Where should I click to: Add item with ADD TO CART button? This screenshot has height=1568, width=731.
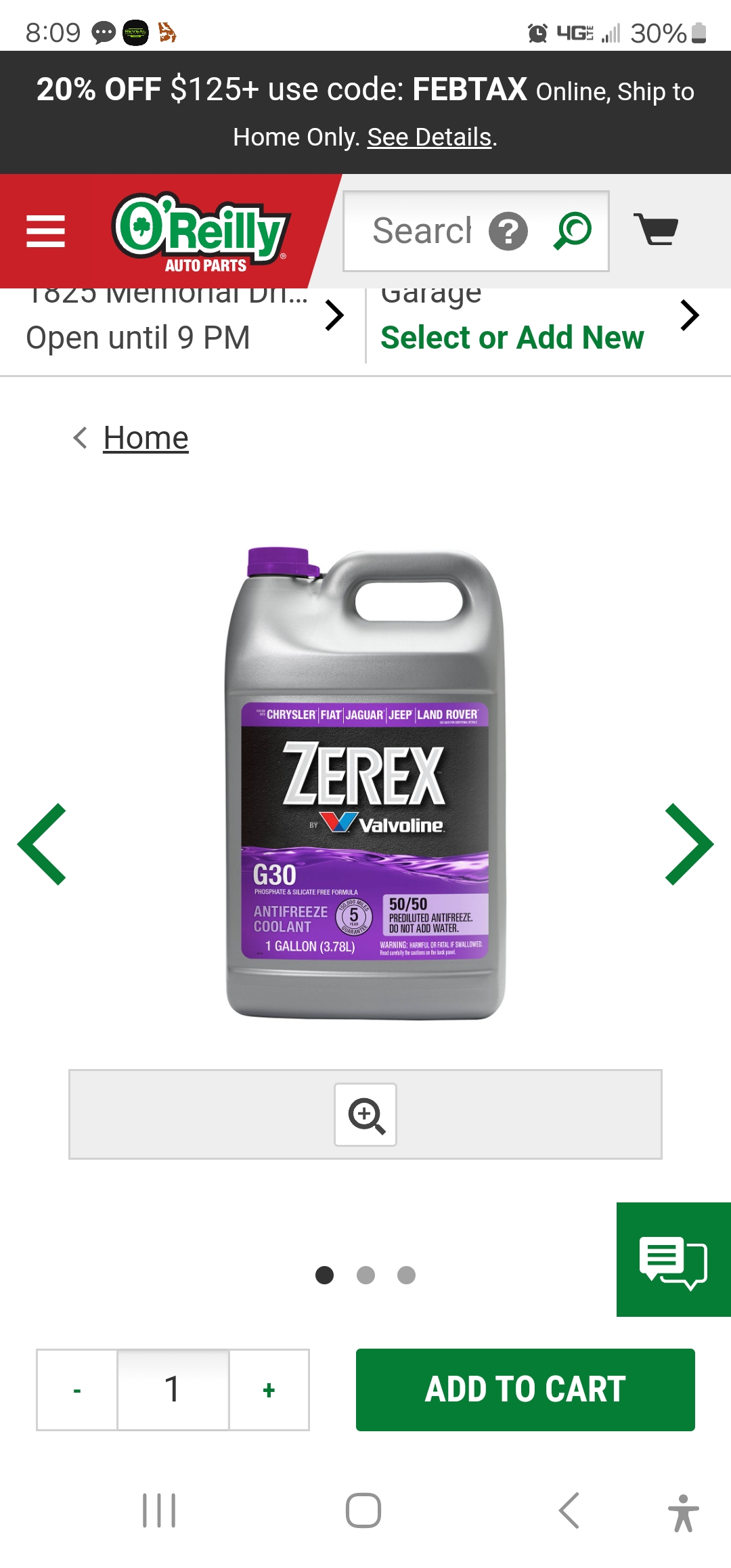[525, 1389]
